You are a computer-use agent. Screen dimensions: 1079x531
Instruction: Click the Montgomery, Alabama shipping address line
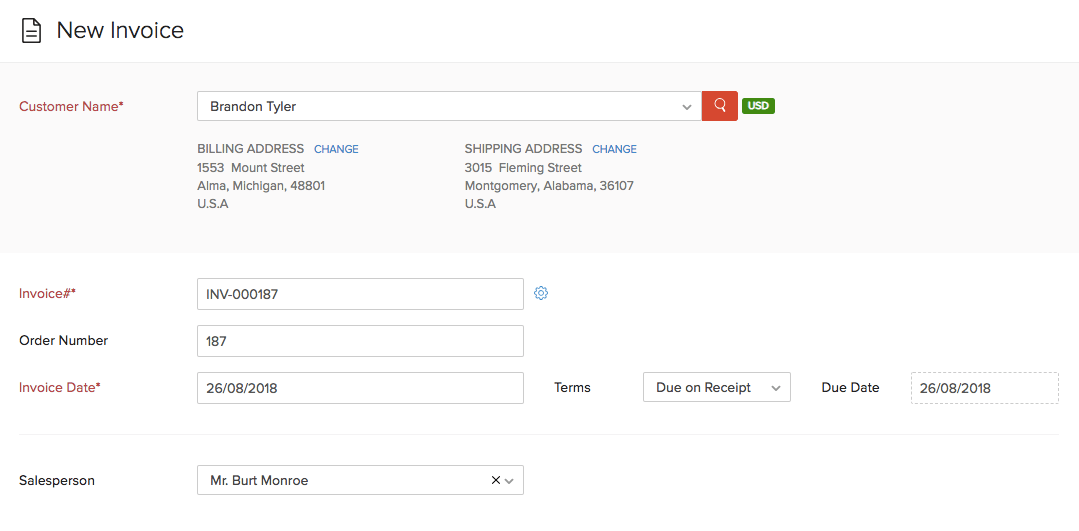pos(549,186)
